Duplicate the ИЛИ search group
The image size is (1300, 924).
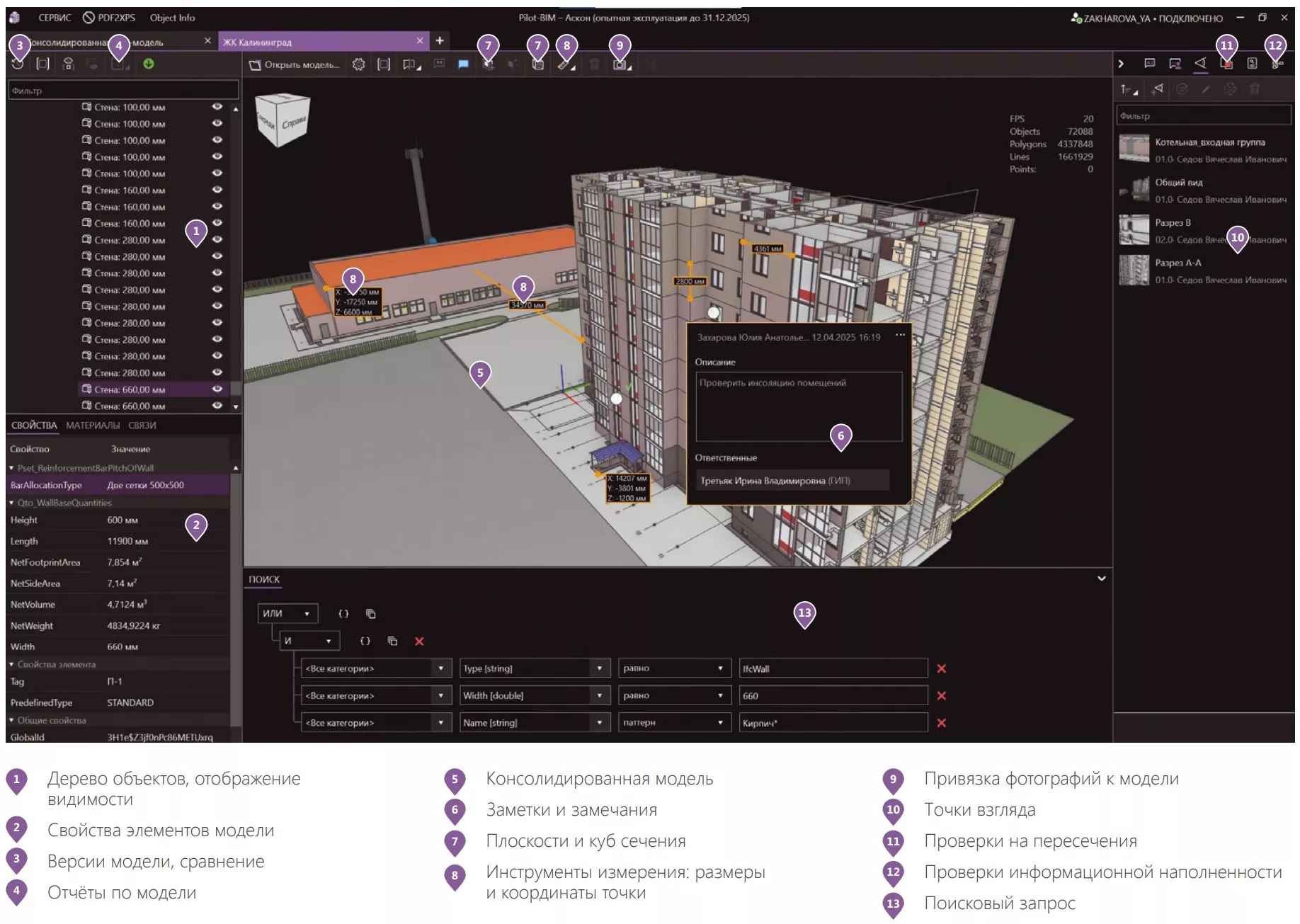click(370, 614)
